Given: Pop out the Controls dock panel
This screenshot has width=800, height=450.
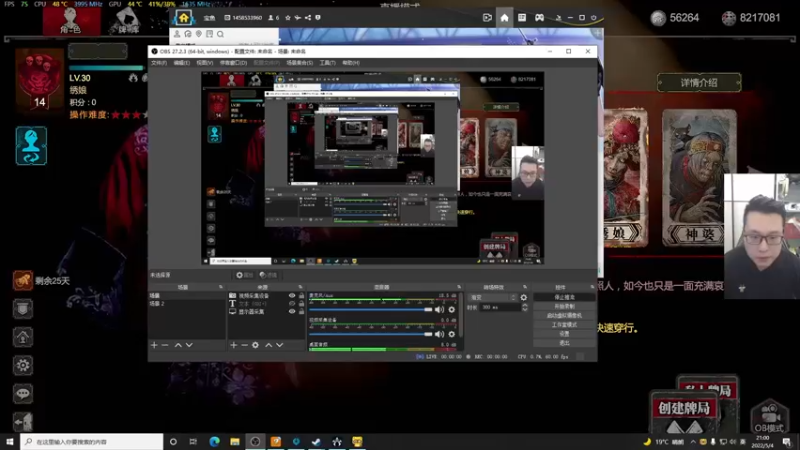Looking at the screenshot, I should pyautogui.click(x=592, y=287).
